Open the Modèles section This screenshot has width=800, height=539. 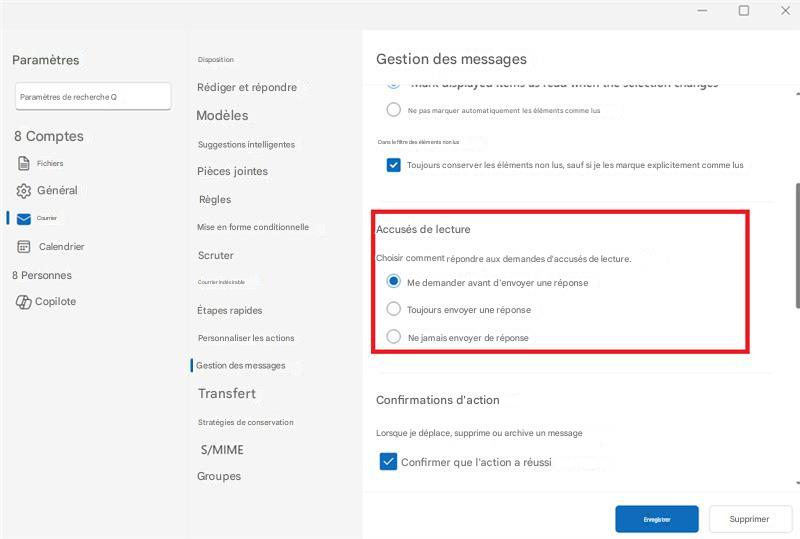[x=222, y=115]
